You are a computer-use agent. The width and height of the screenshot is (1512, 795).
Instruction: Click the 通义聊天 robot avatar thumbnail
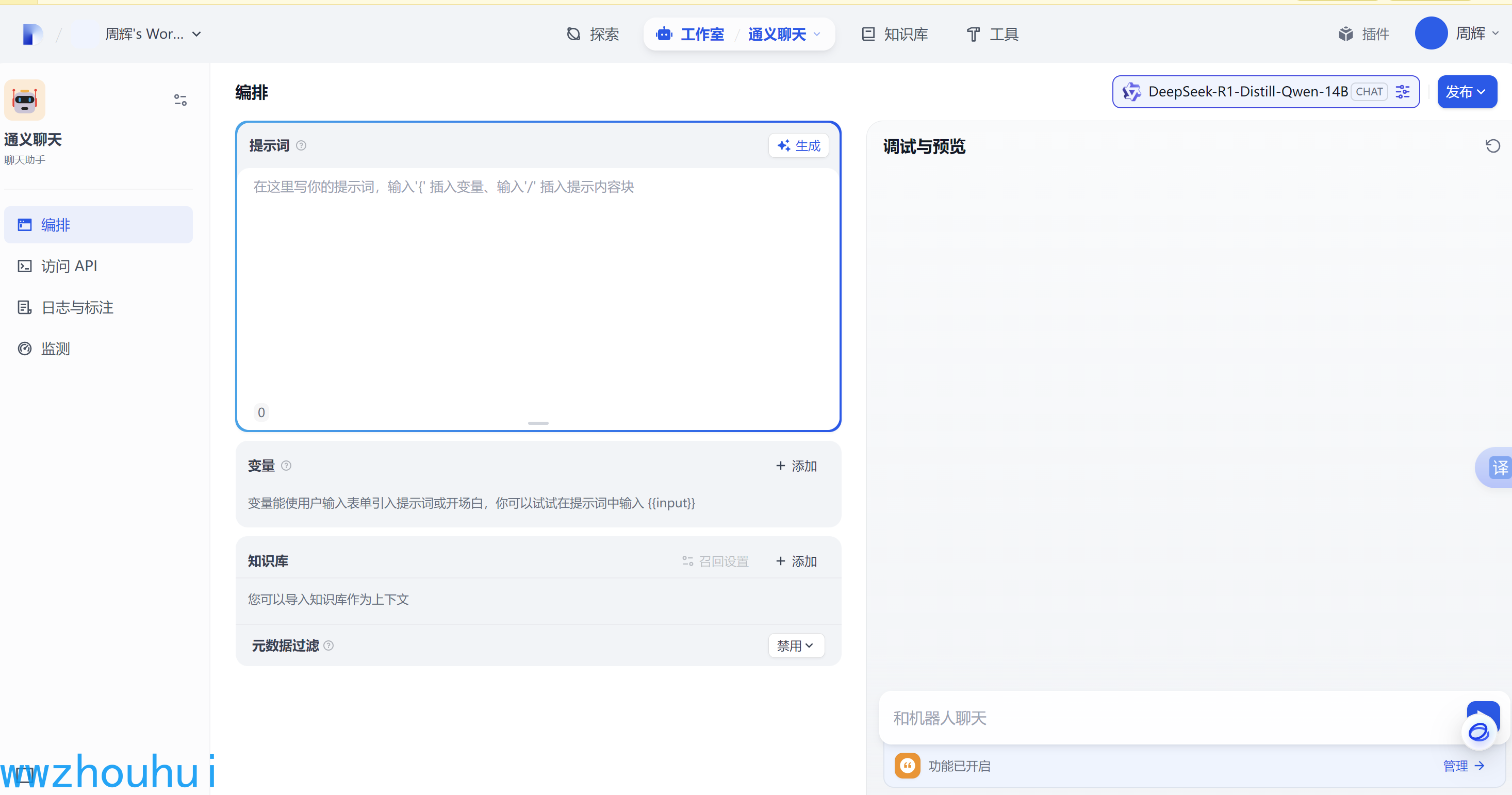25,100
